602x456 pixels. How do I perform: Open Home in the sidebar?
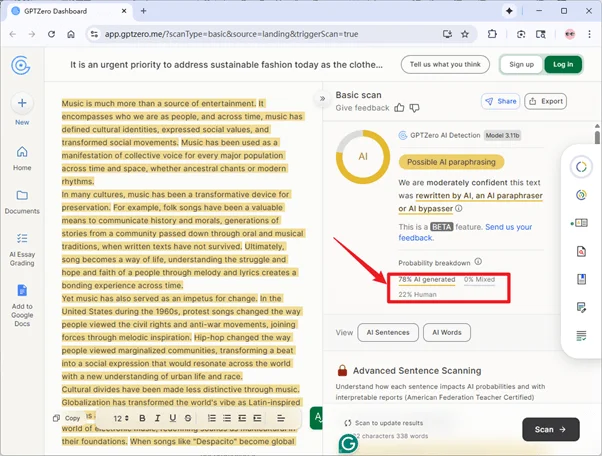coord(22,158)
